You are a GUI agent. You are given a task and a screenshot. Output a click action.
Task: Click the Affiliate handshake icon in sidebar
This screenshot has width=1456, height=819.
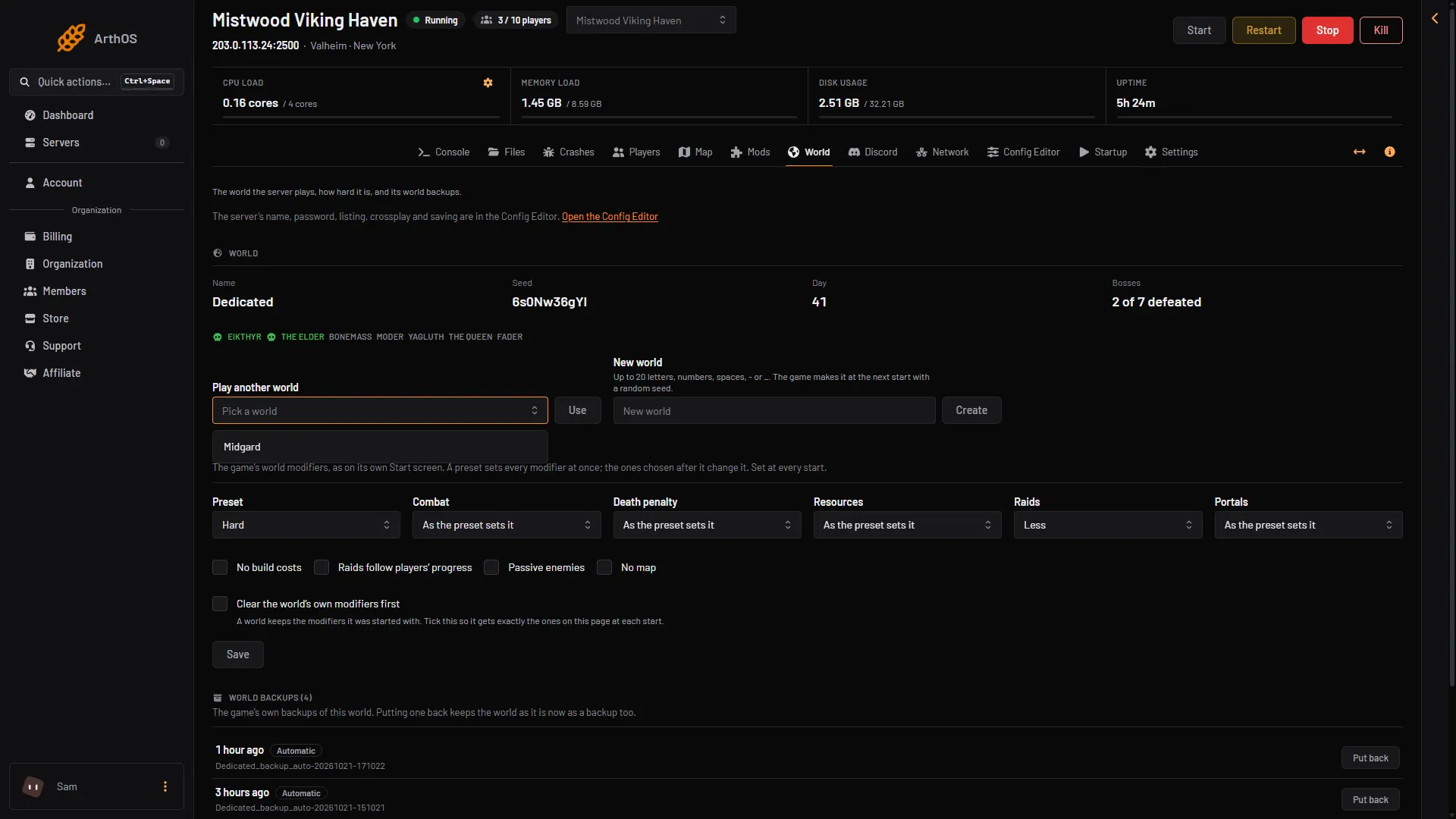click(x=30, y=373)
